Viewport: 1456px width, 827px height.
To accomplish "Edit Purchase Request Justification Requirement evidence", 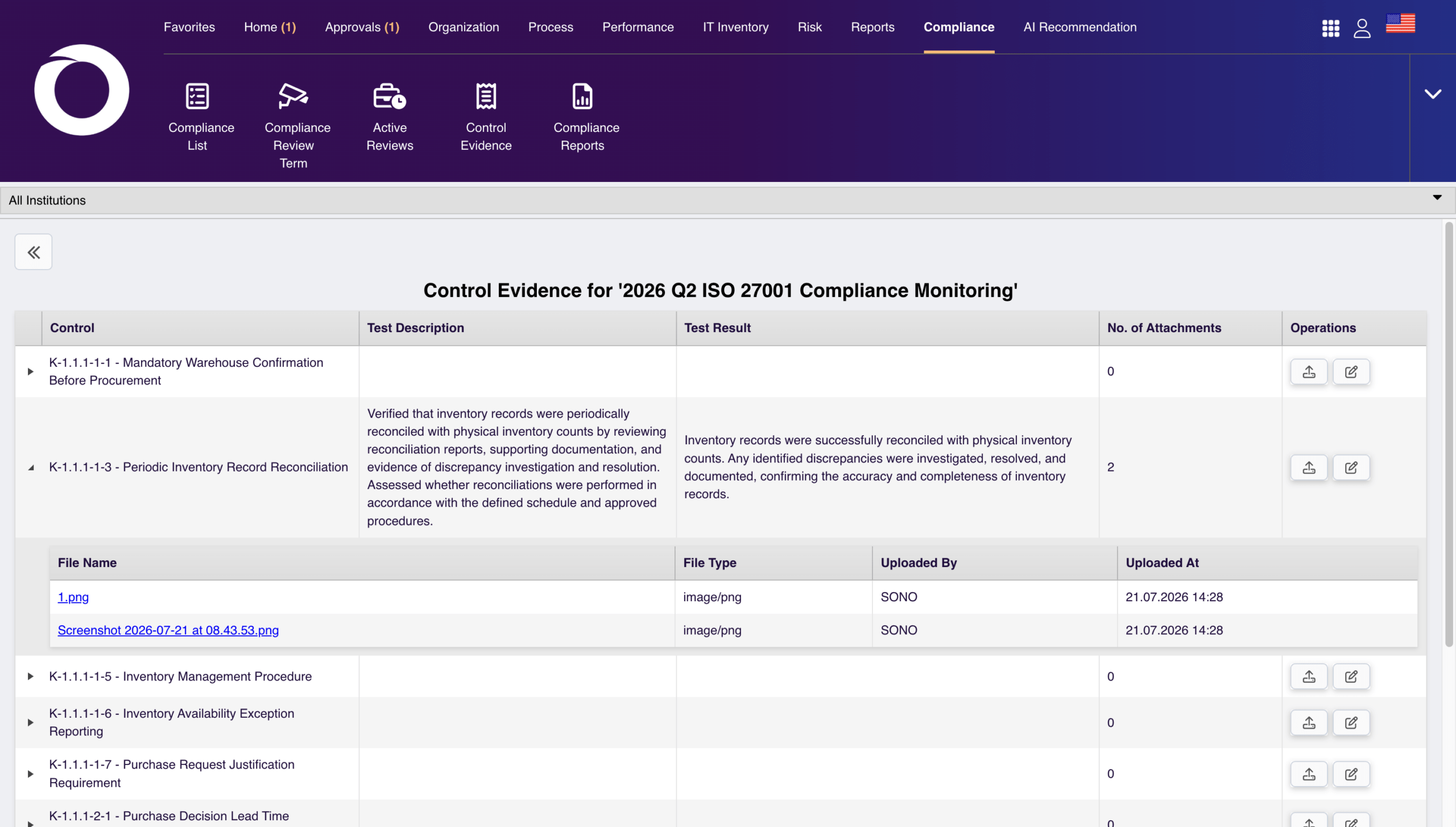I will pyautogui.click(x=1351, y=774).
